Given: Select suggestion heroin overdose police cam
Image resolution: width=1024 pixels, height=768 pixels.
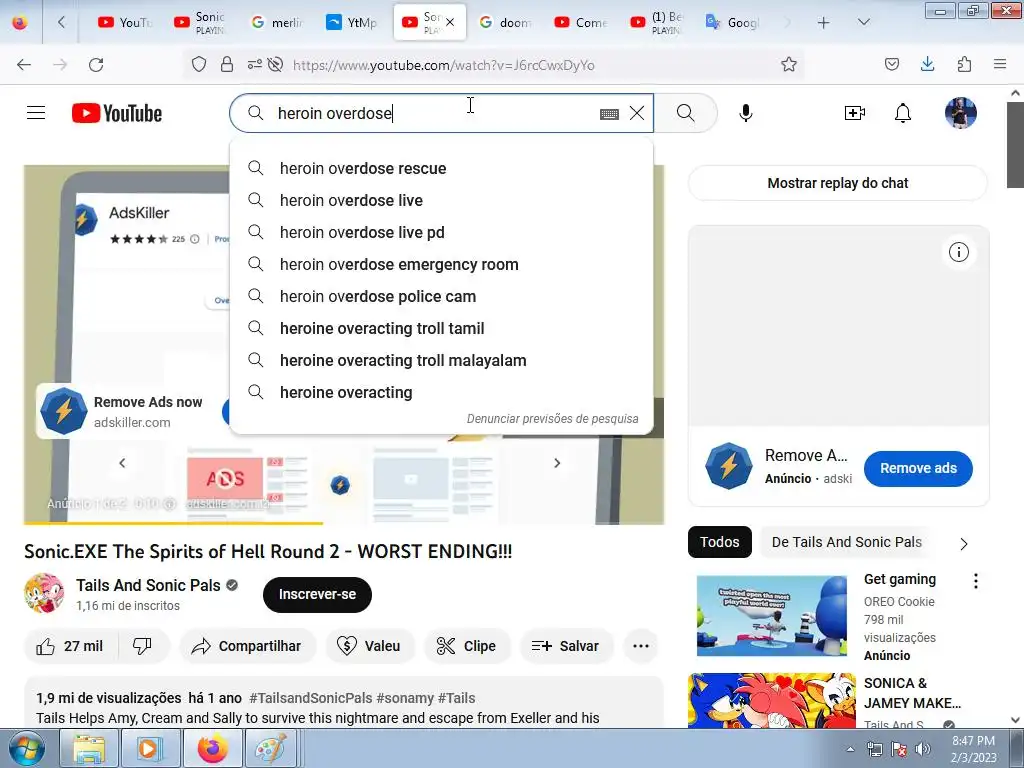Looking at the screenshot, I should (441, 296).
